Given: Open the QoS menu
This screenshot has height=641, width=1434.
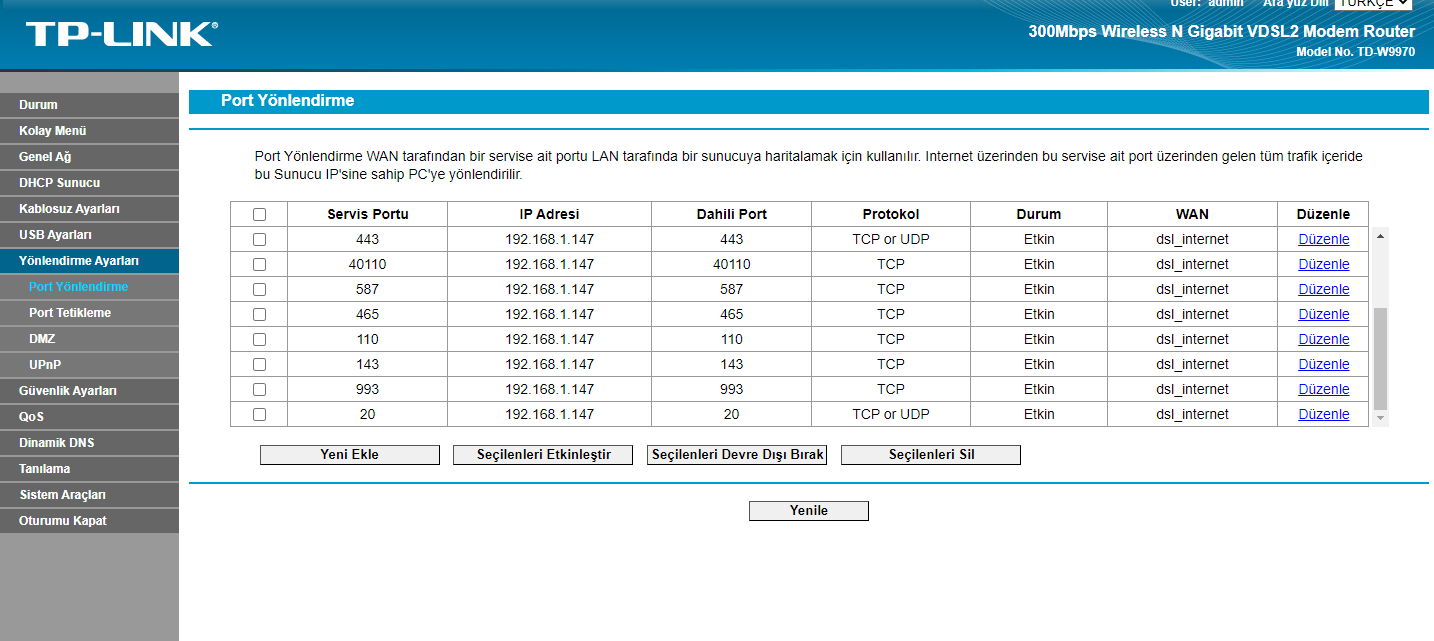Looking at the screenshot, I should point(89,417).
